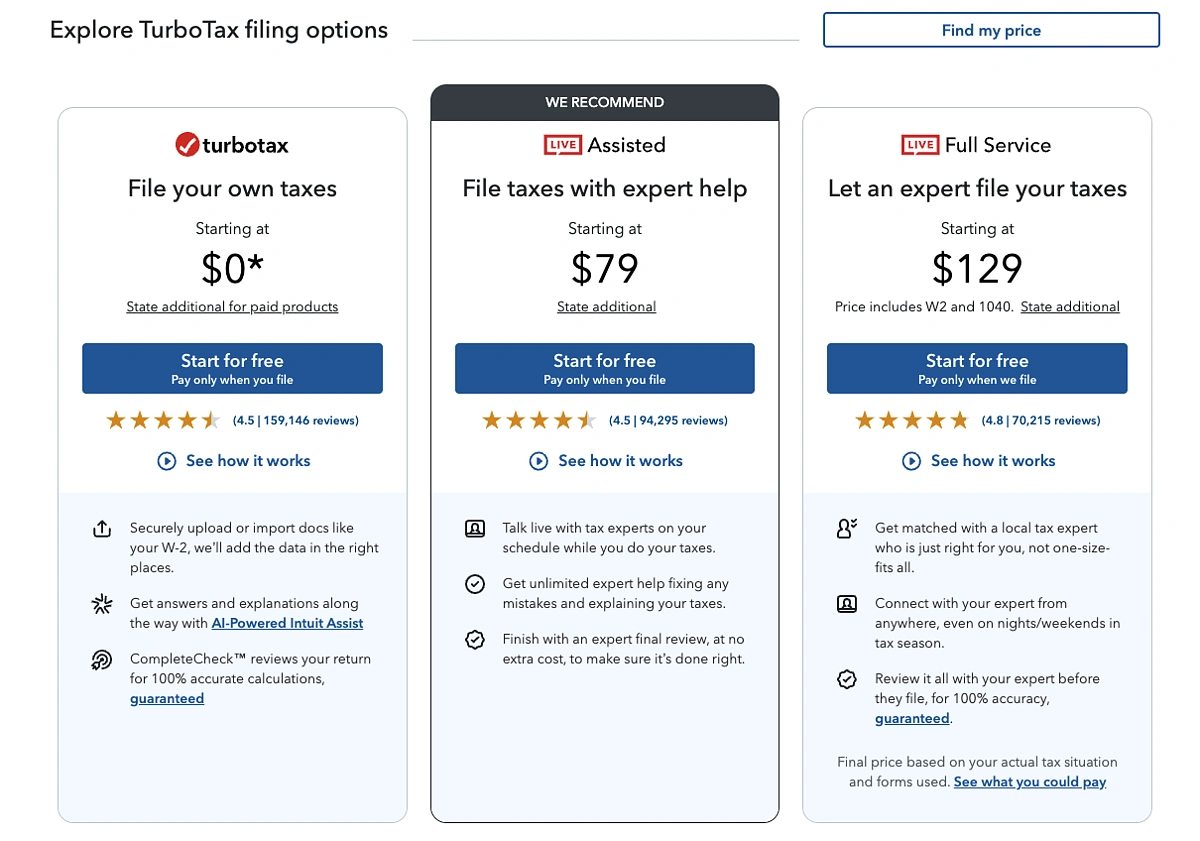Open State additional for paid products link
Viewport: 1200px width, 841px height.
coord(232,307)
